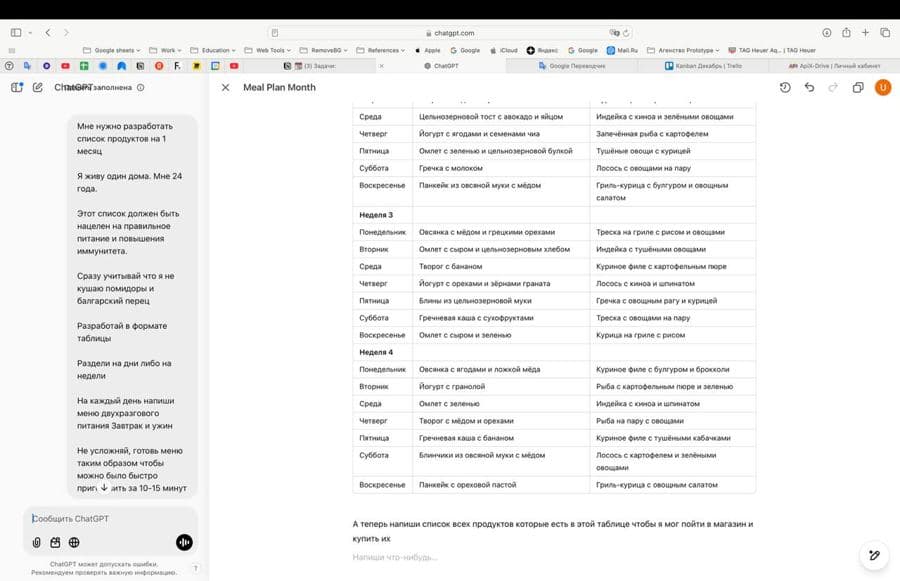
Task: Expand the Work bookmarks folder
Action: (x=165, y=51)
